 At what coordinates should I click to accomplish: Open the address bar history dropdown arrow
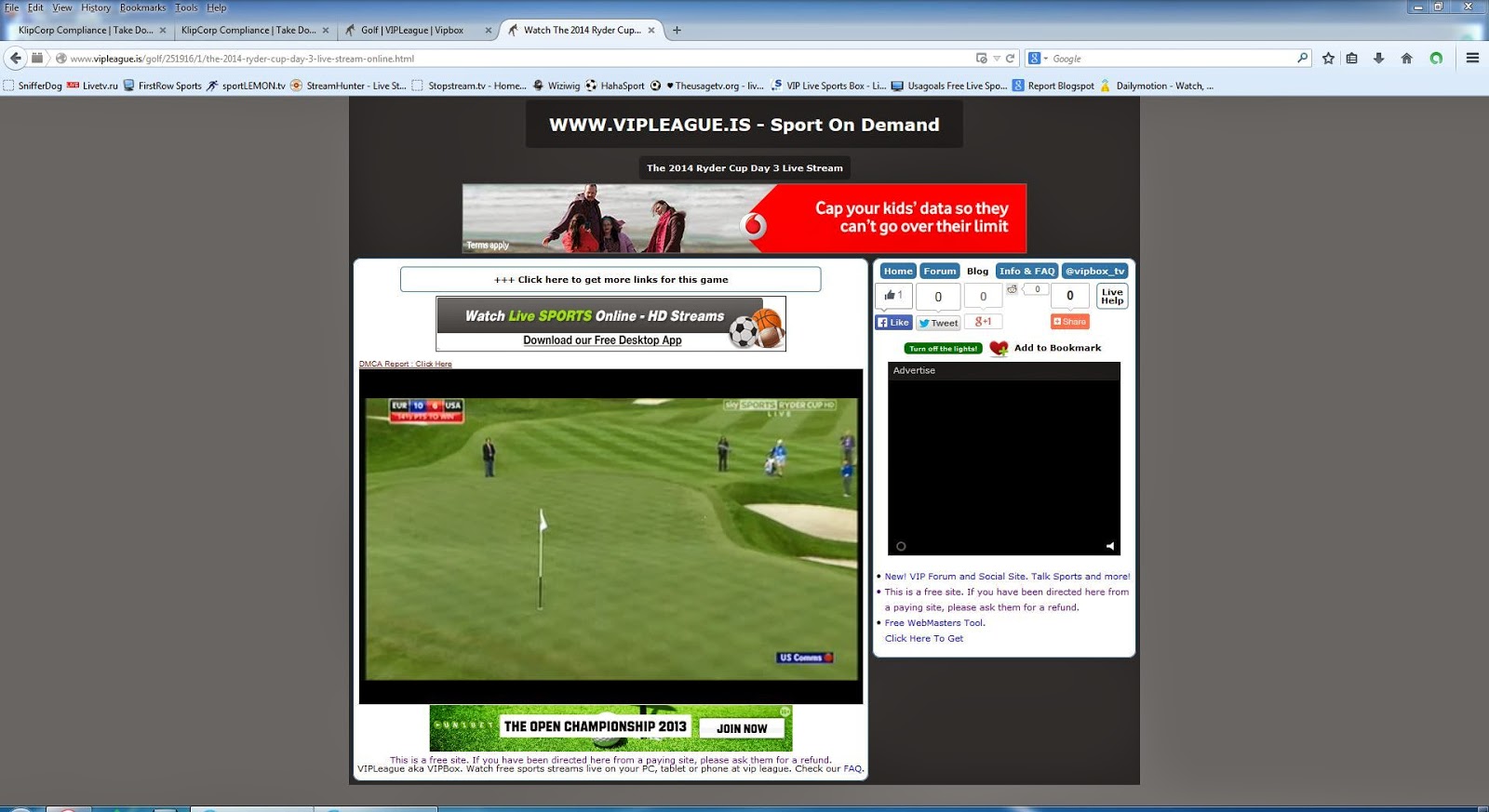click(x=997, y=59)
